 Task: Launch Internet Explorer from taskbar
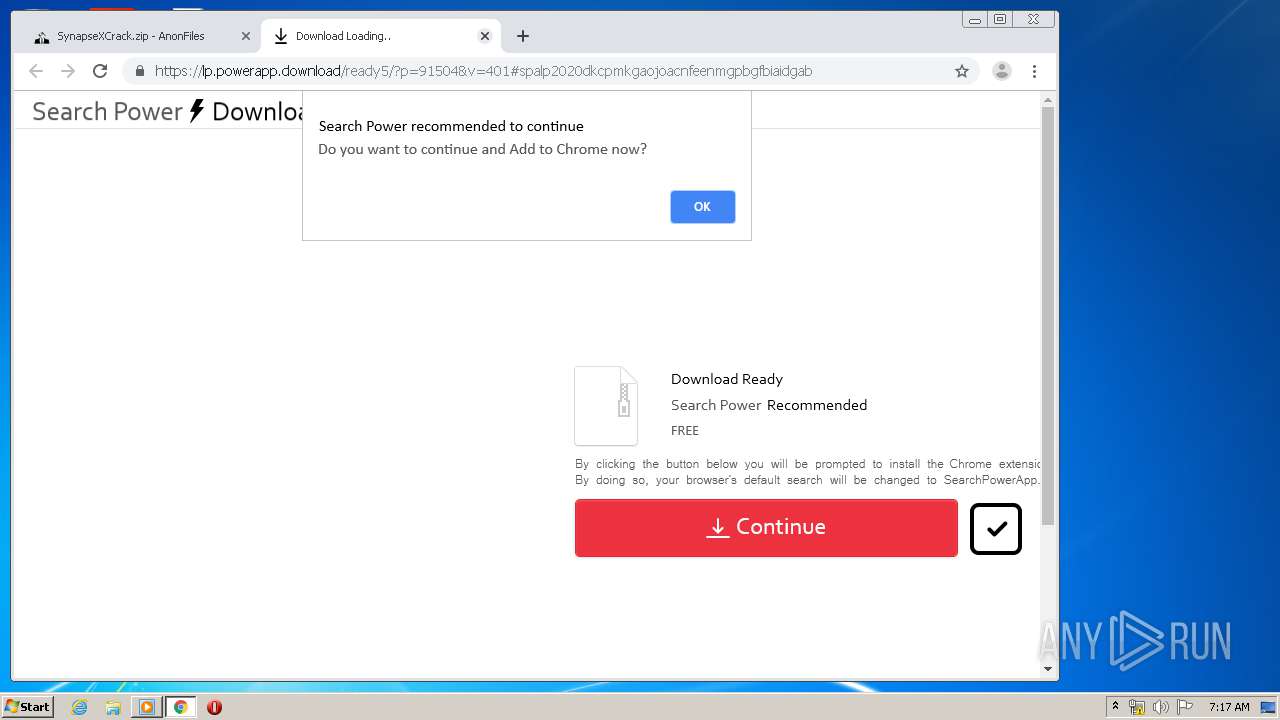80,707
